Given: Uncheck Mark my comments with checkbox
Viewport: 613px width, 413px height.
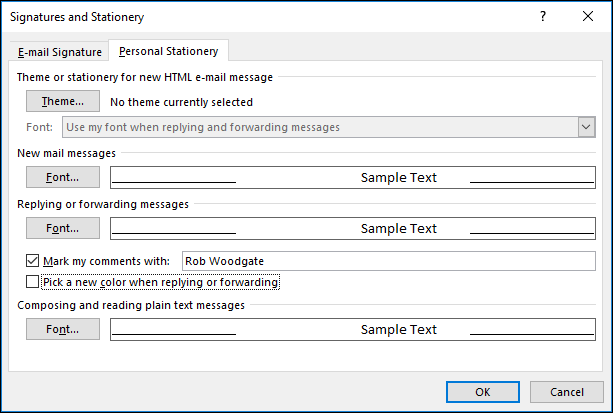Looking at the screenshot, I should tap(33, 262).
